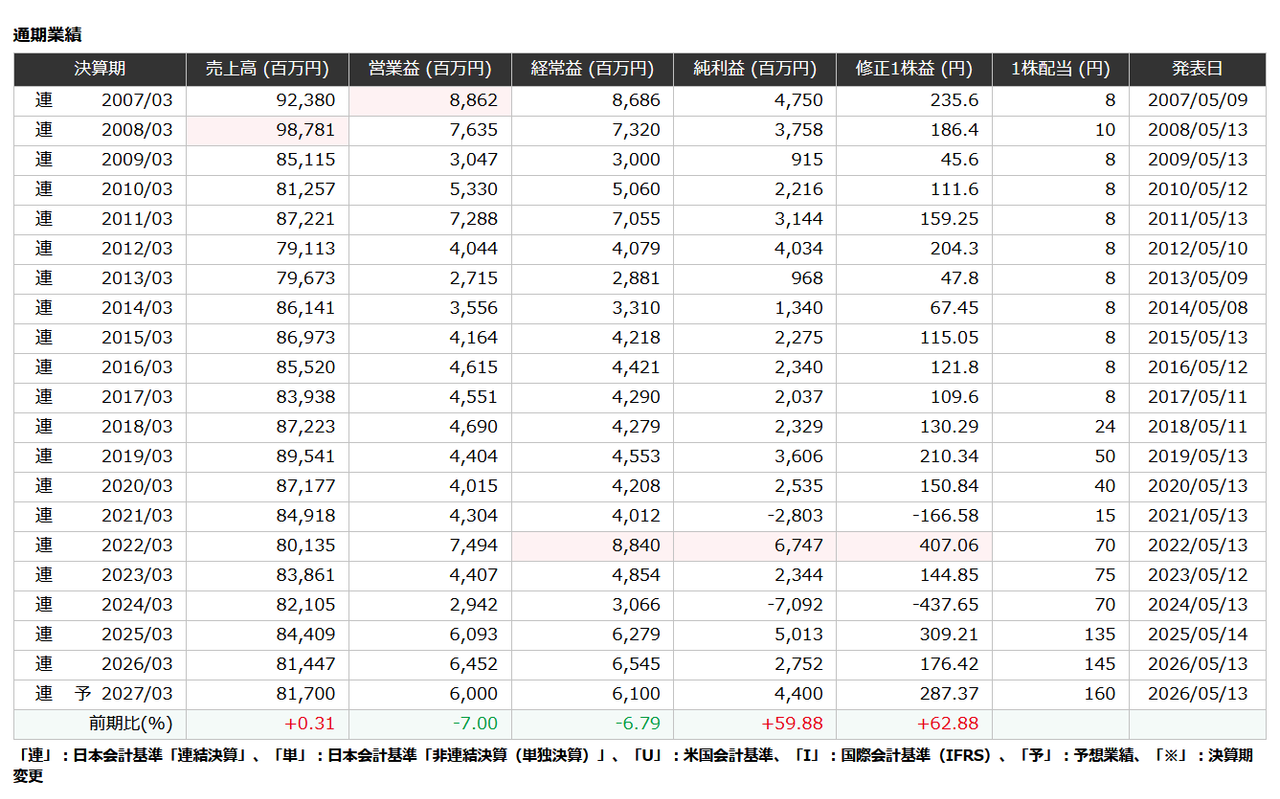Click announcement date 2019/05/13
This screenshot has width=1280, height=799.
click(x=1198, y=456)
